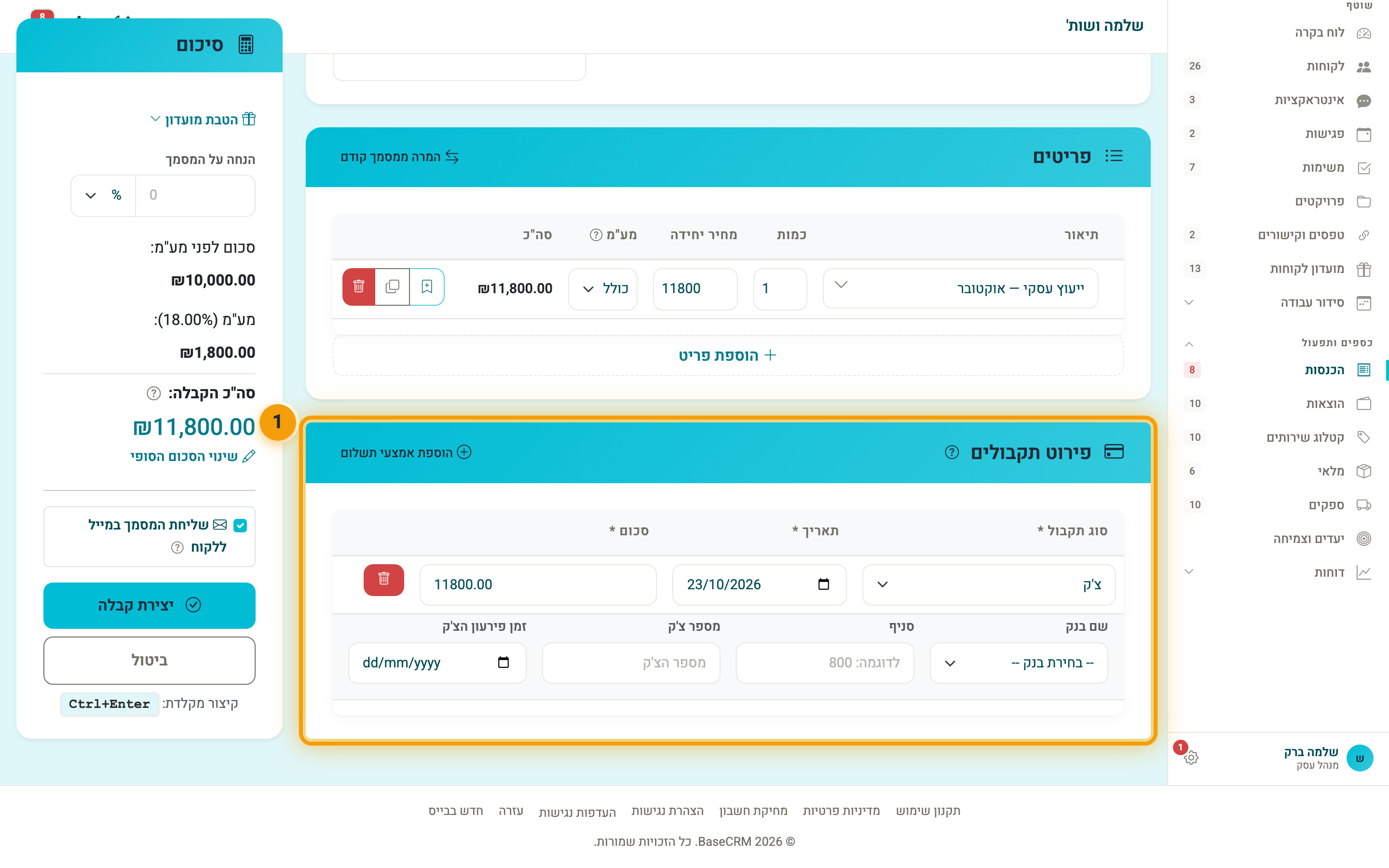Click the סכום field showing 11800.00
1389x868 pixels.
538,584
